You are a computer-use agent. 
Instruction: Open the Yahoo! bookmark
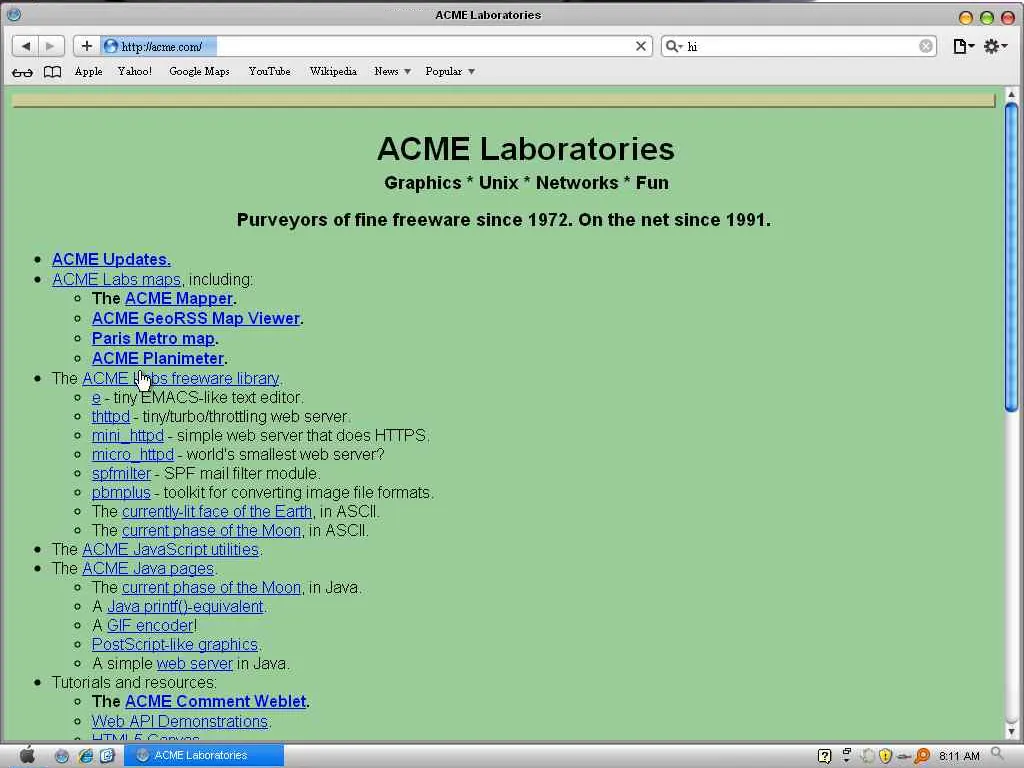click(135, 71)
